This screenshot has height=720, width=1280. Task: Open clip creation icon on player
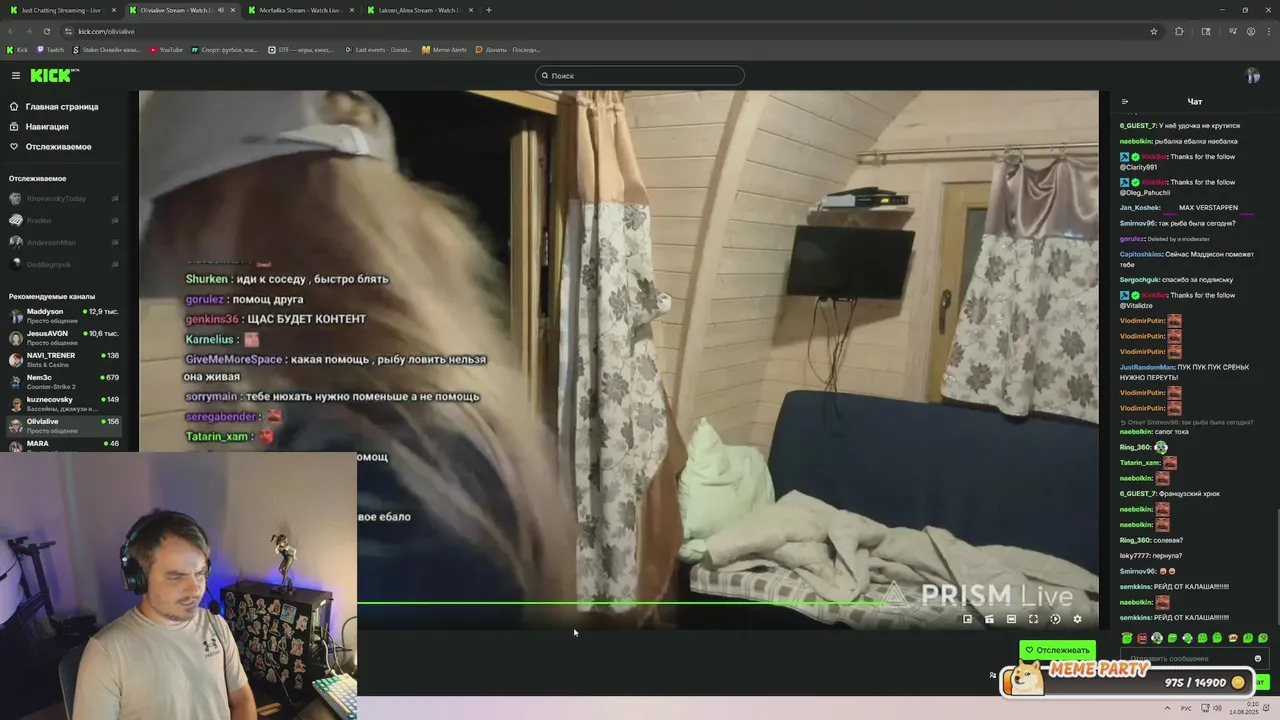(x=989, y=619)
